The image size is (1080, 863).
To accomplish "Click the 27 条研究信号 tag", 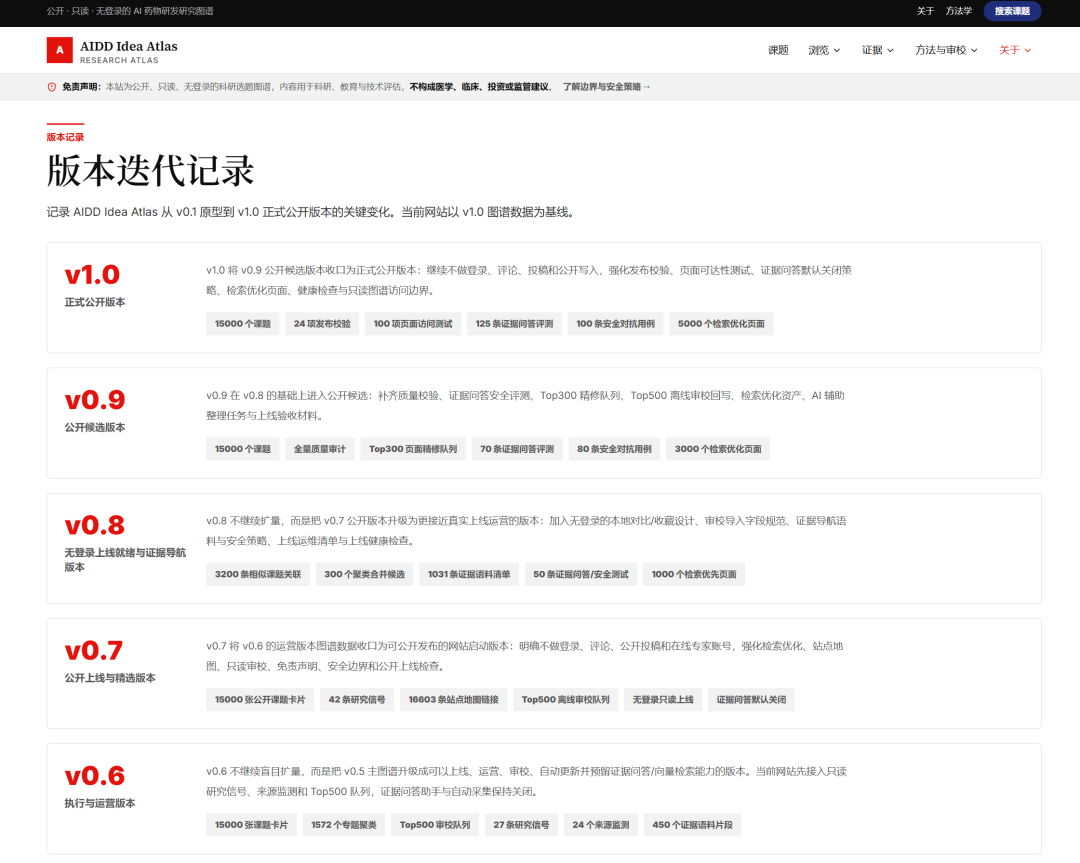I will pos(521,825).
